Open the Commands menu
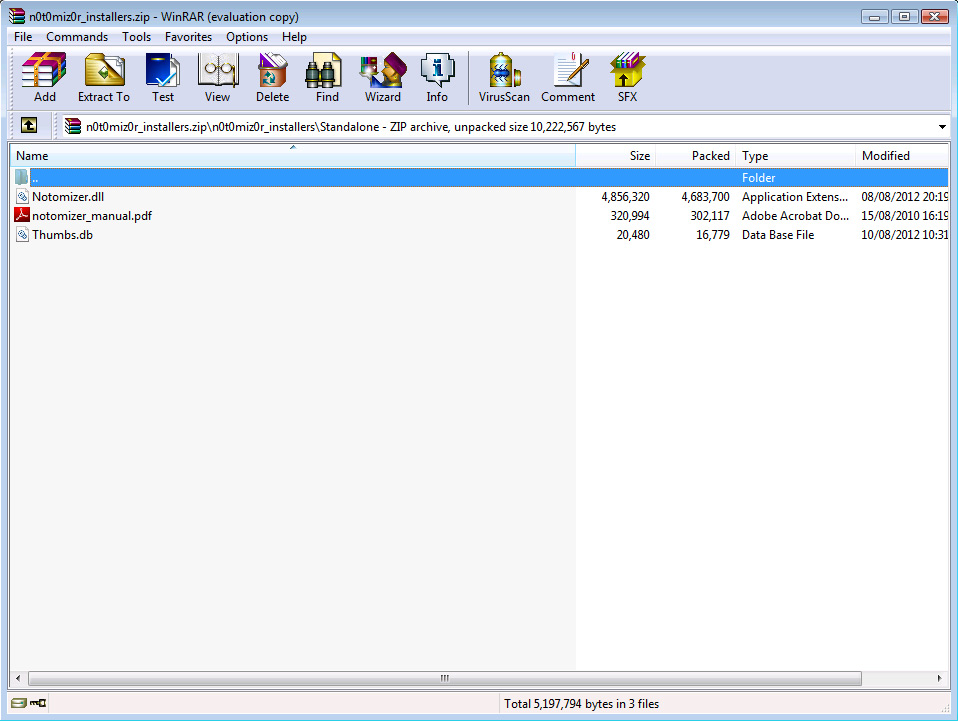958x721 pixels. click(x=77, y=37)
